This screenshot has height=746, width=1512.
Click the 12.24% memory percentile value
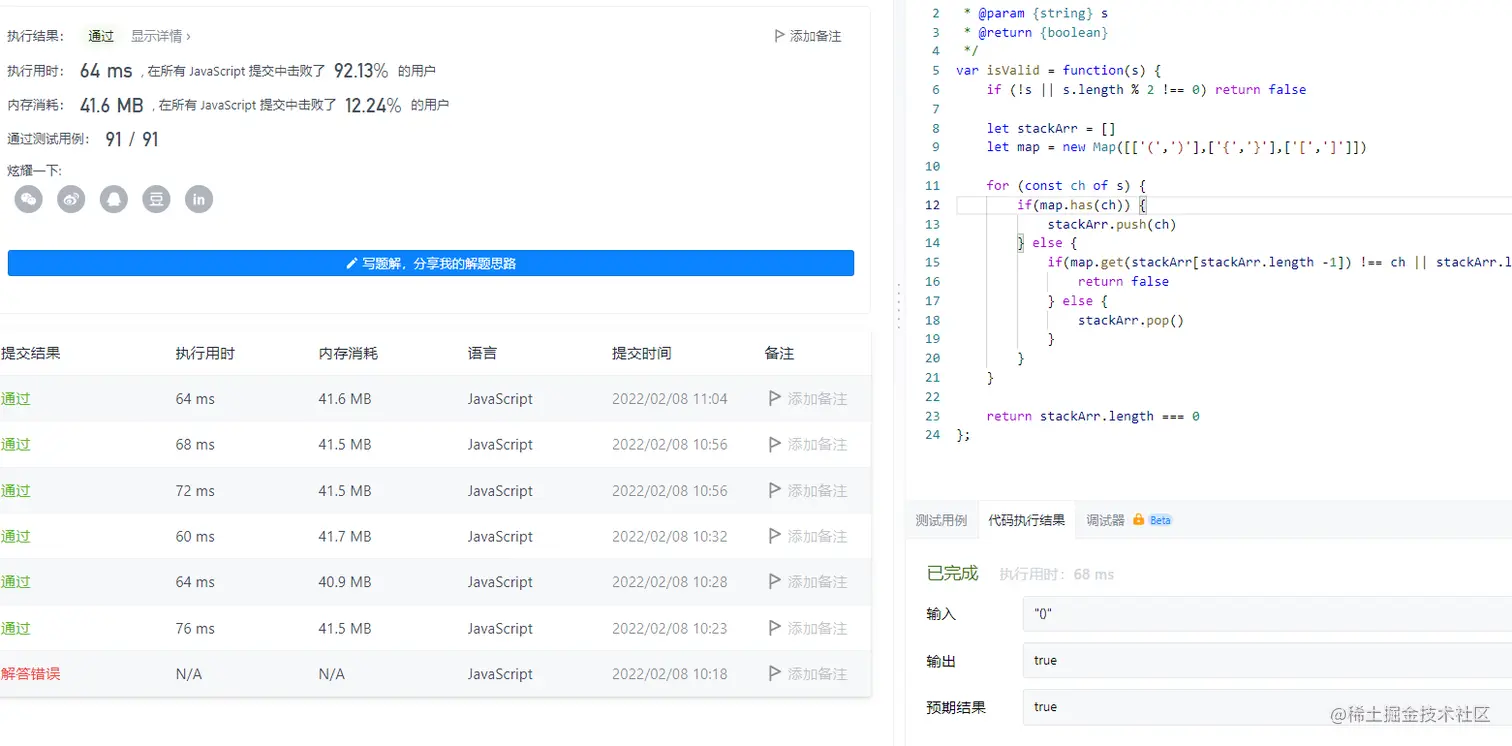(373, 105)
